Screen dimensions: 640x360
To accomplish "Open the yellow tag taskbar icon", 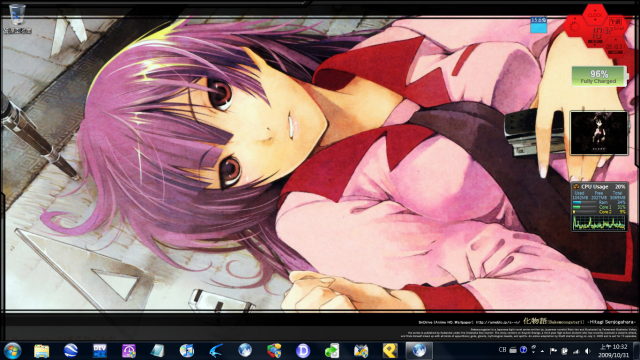I will point(390,351).
